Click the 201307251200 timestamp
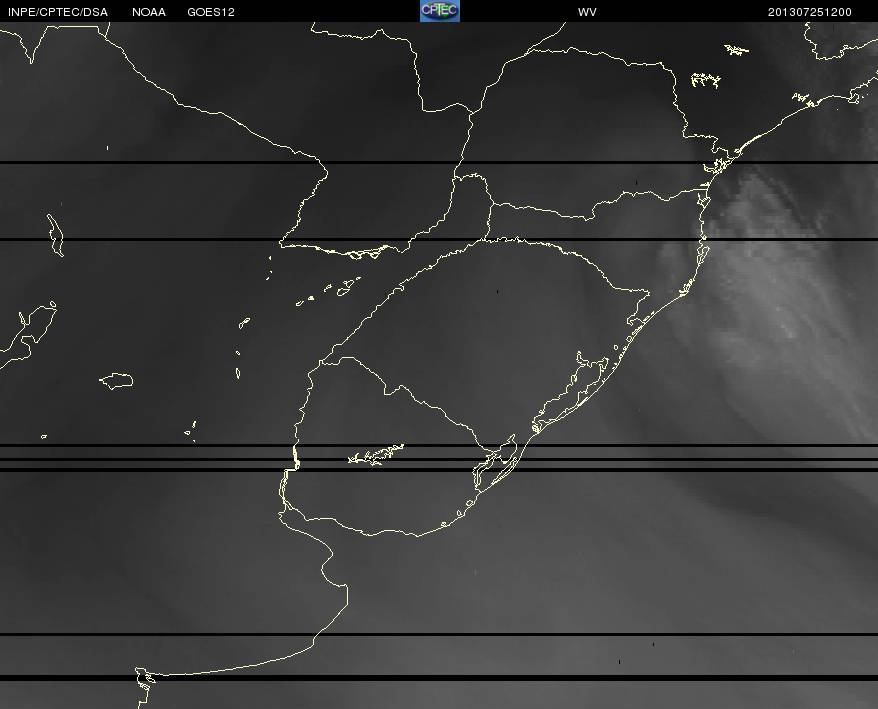Image resolution: width=878 pixels, height=709 pixels. (810, 12)
